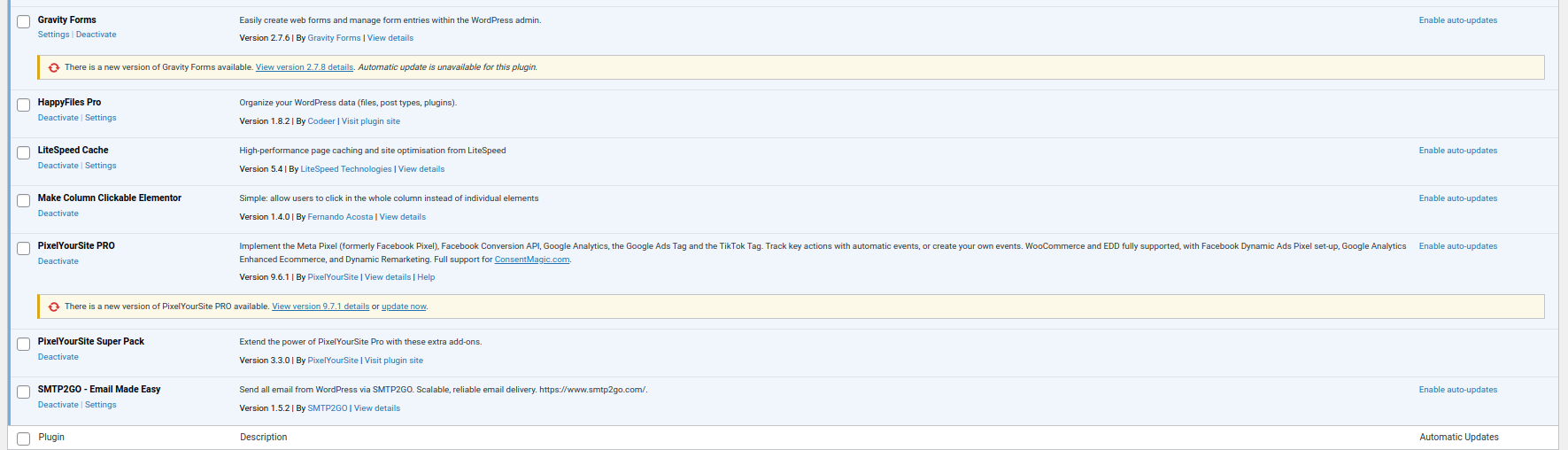Select the SMTP2GO plugin checkbox
Screen dimensions: 1568x450
point(24,392)
